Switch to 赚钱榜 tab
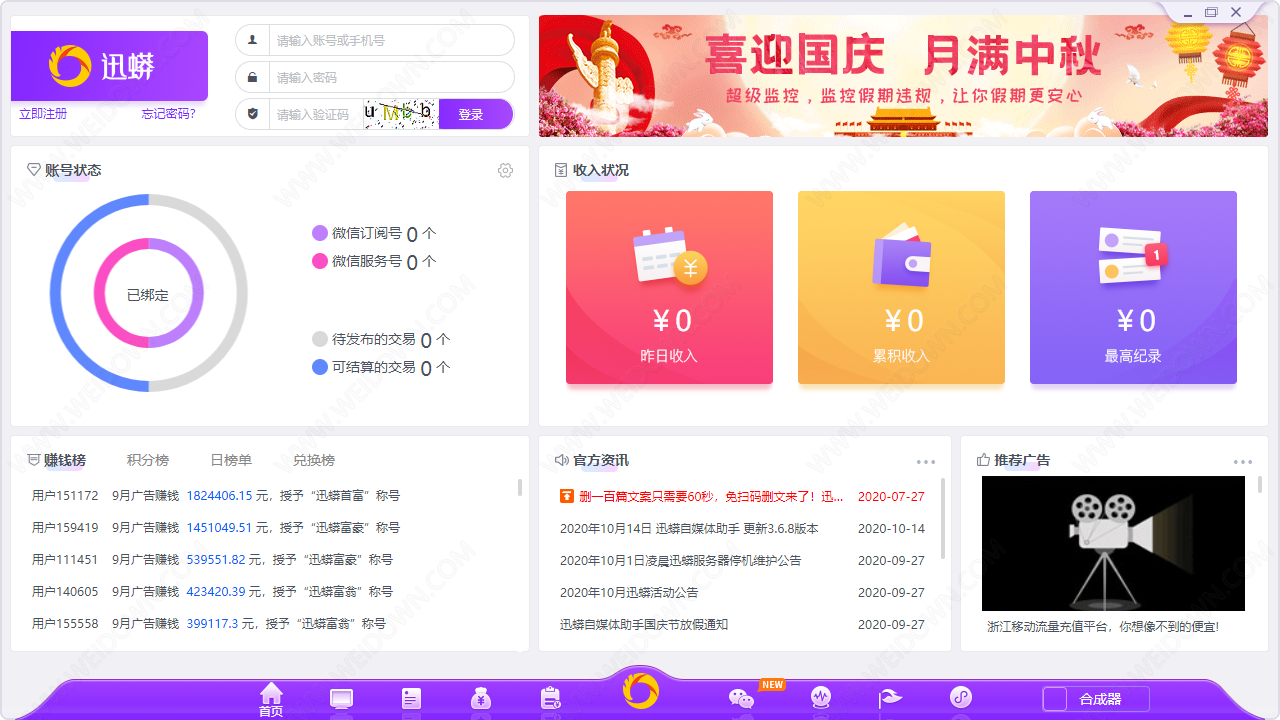Image resolution: width=1280 pixels, height=720 pixels. (64, 460)
